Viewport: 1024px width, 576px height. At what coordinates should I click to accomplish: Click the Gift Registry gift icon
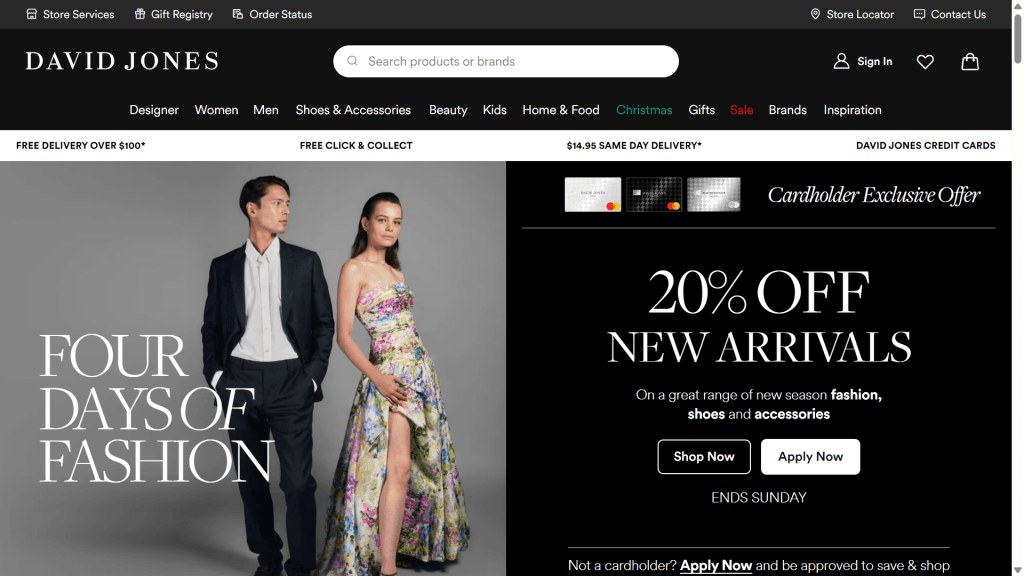(140, 14)
